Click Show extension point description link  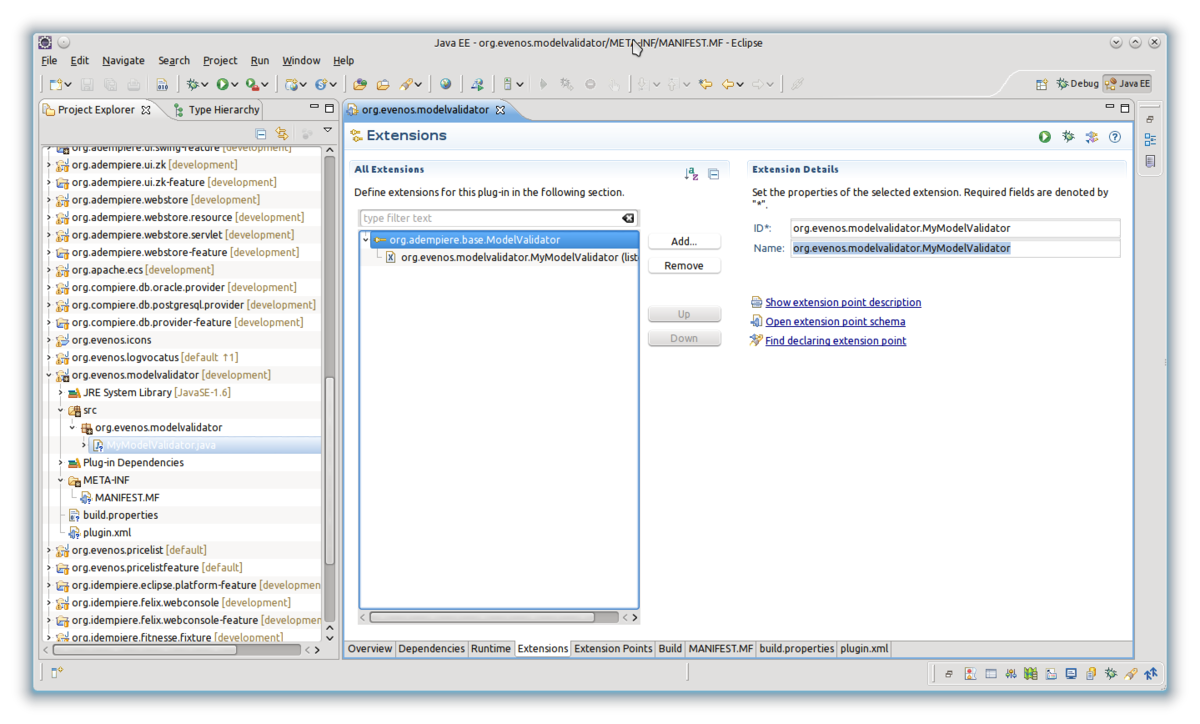pos(843,302)
